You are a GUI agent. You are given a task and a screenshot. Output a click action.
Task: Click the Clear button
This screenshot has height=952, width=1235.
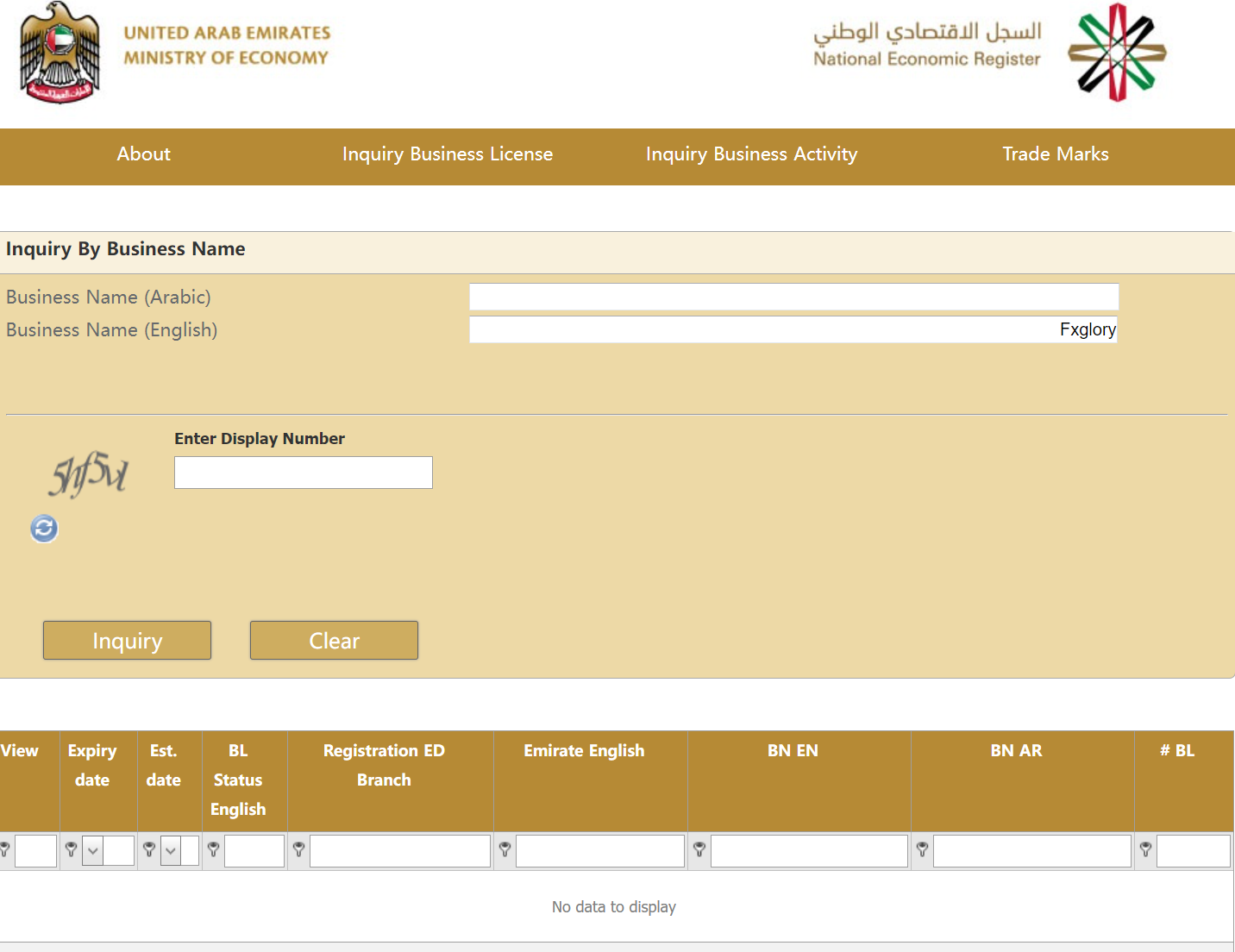(x=335, y=641)
